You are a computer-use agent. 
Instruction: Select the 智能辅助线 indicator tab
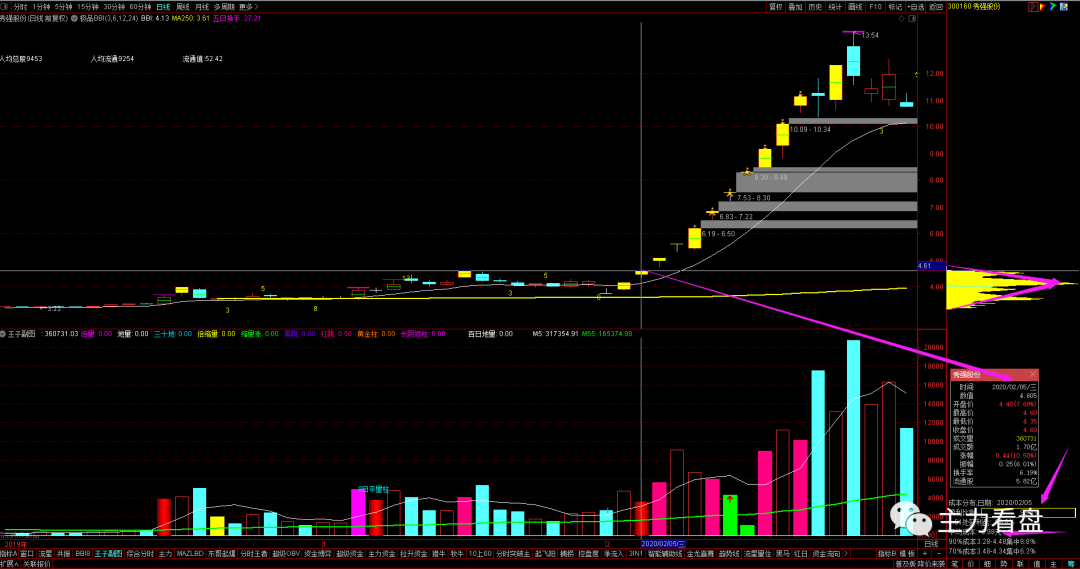click(x=665, y=554)
